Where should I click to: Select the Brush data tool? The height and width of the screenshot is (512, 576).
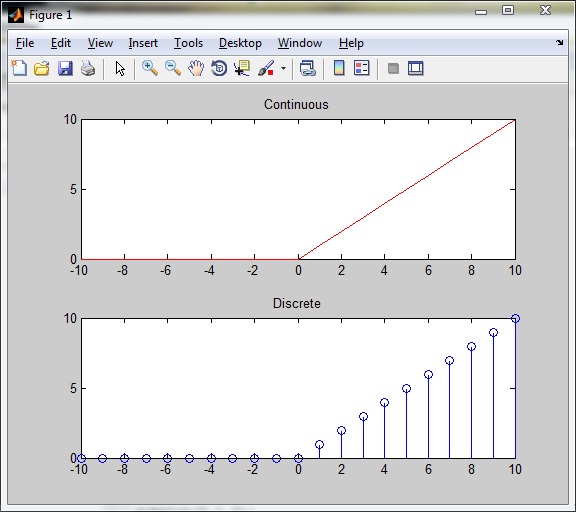point(266,68)
